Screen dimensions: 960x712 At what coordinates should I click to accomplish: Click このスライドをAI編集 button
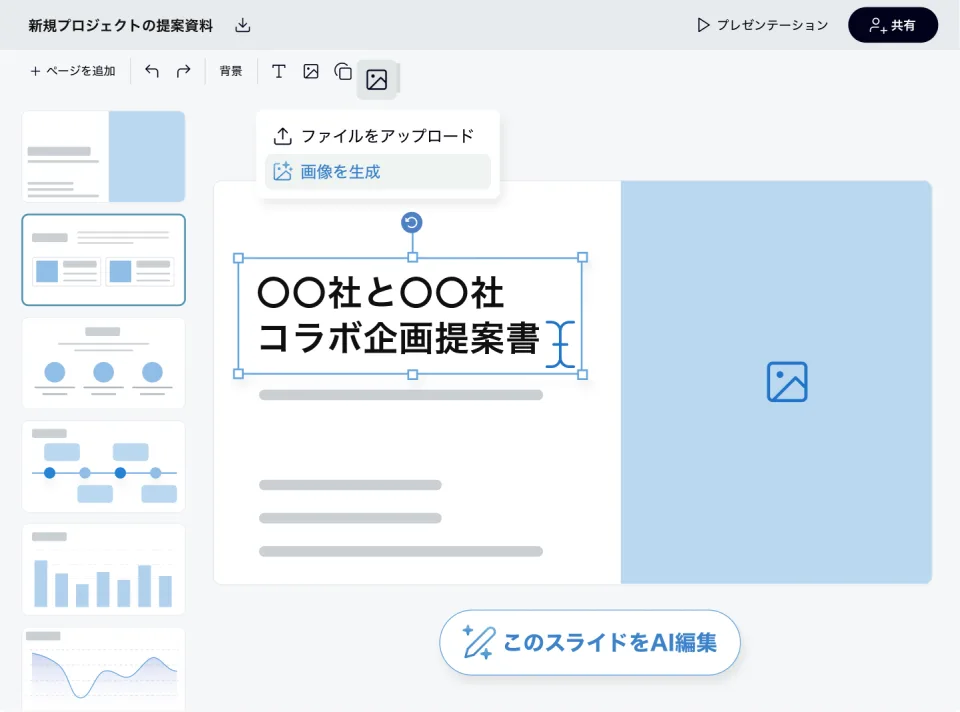click(x=590, y=643)
